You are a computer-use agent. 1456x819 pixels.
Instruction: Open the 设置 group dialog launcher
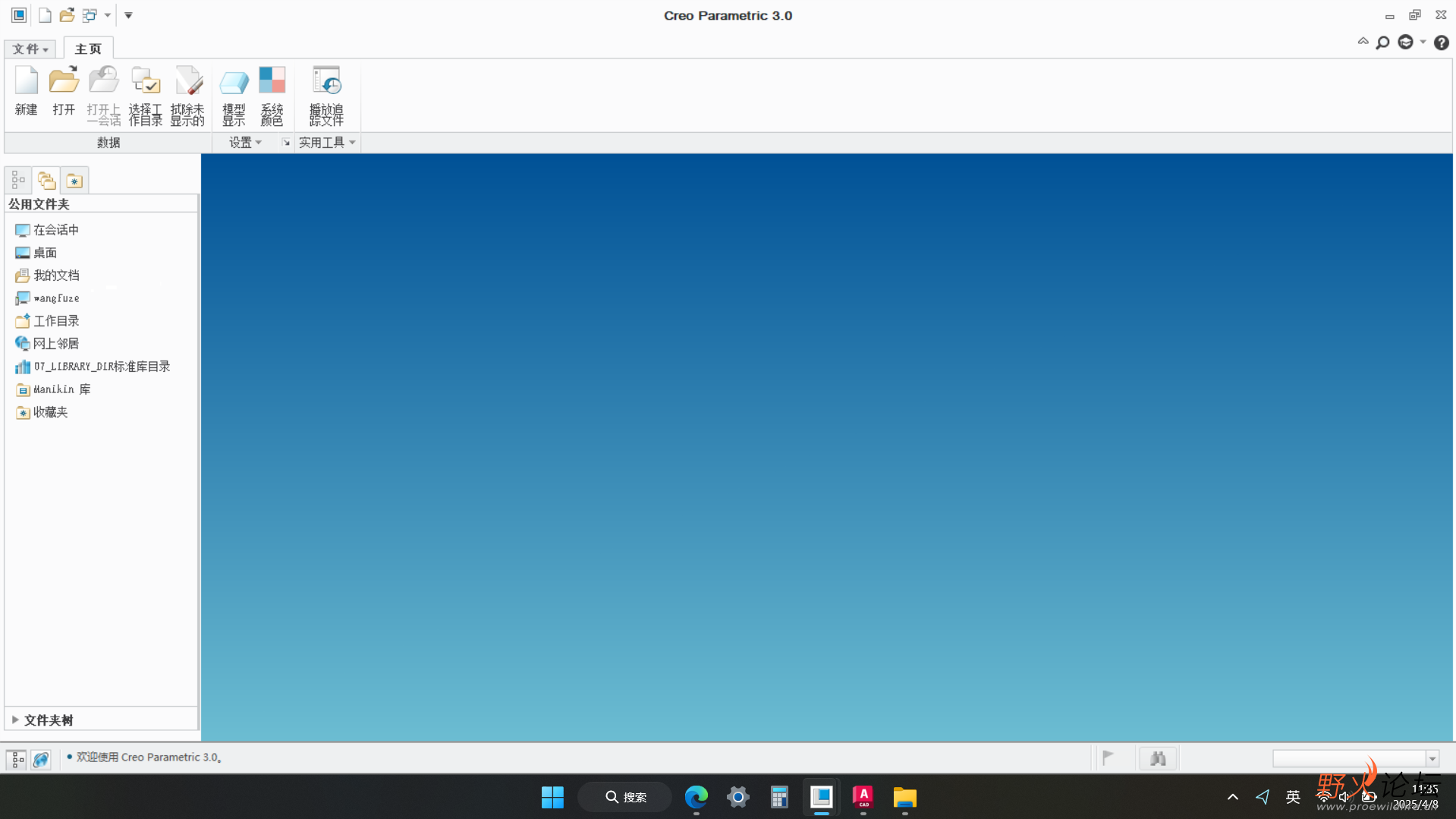286,143
